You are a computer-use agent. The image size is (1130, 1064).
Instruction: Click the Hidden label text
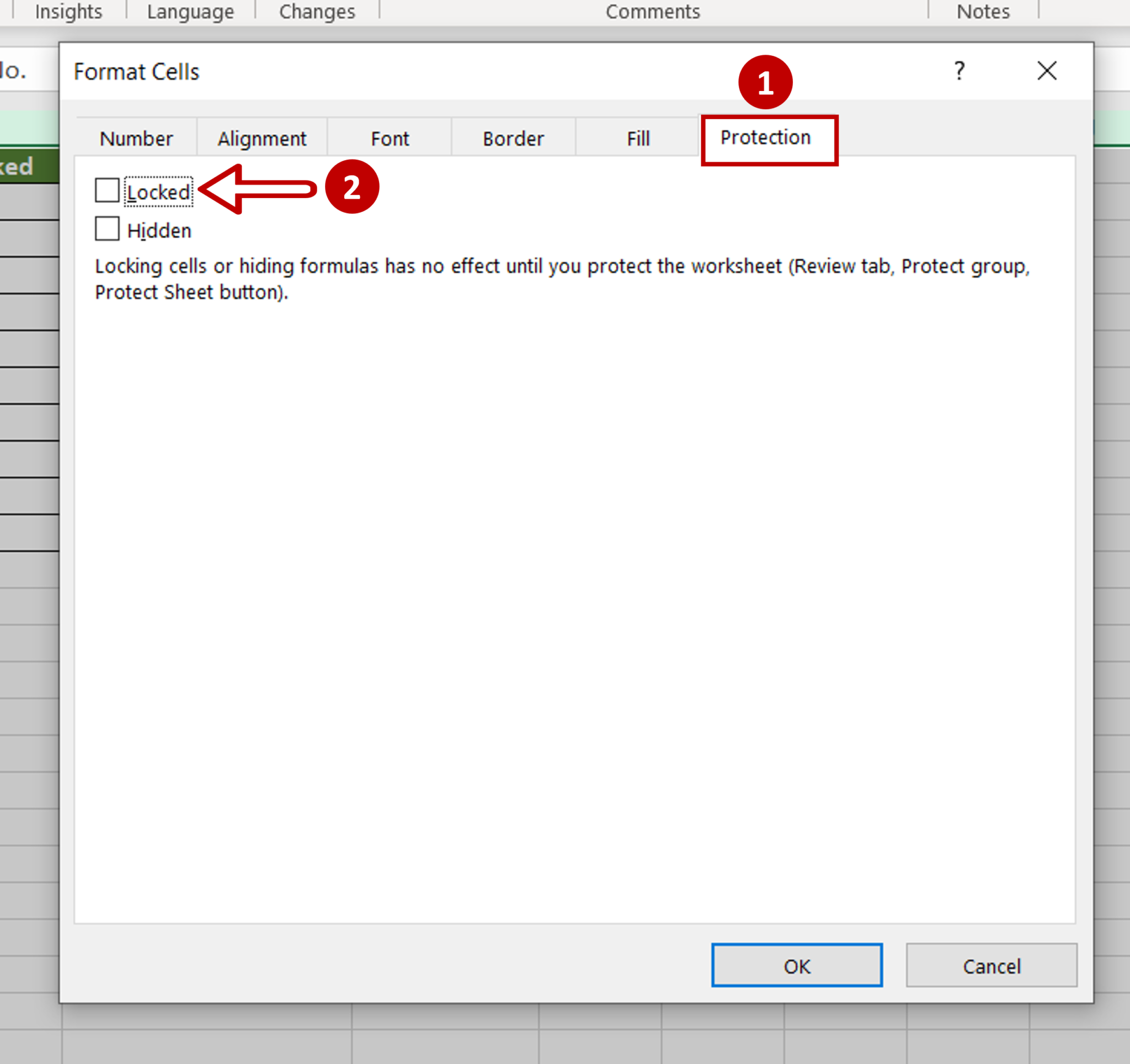tap(159, 230)
